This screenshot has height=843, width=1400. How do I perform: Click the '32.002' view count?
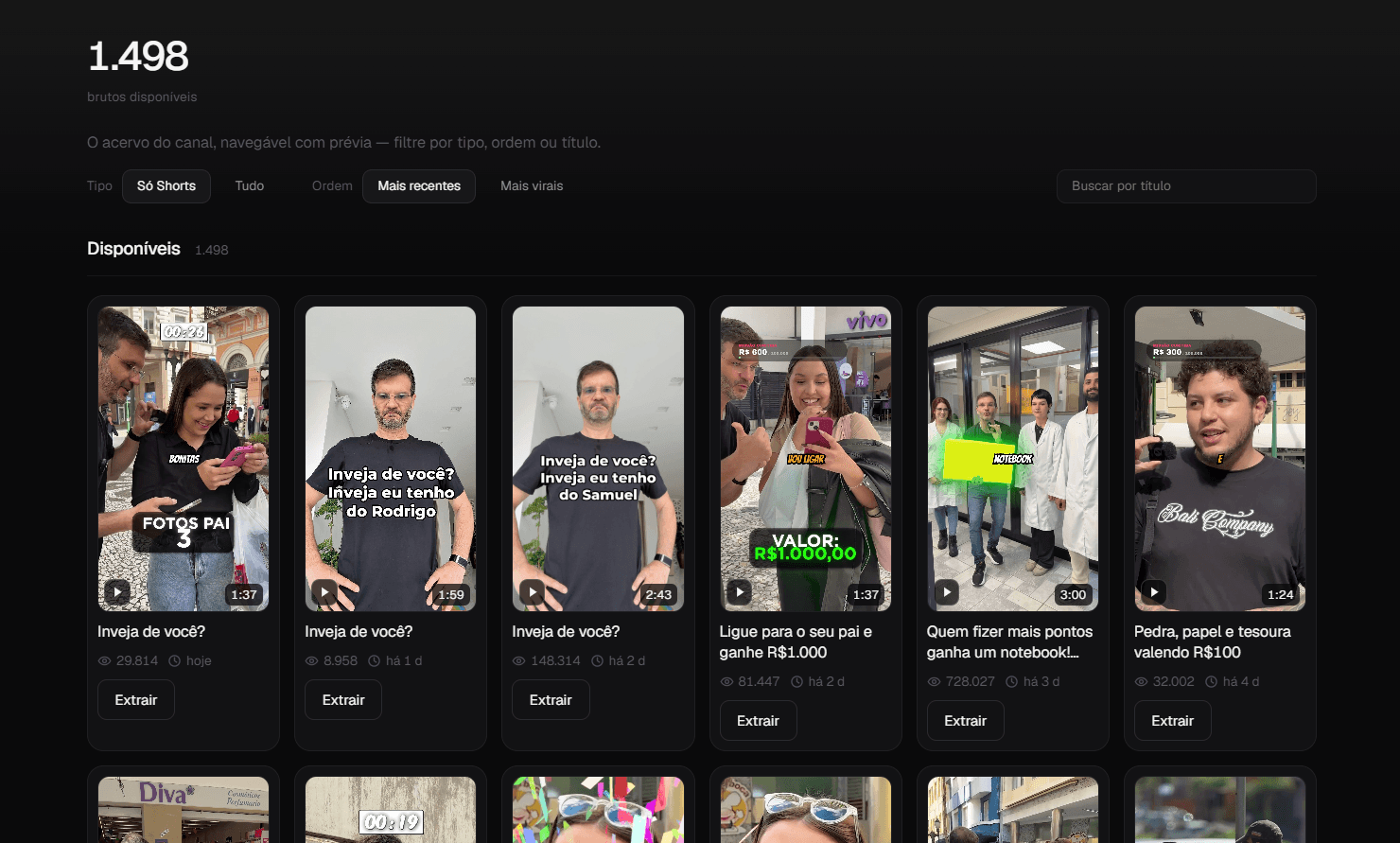point(1174,681)
